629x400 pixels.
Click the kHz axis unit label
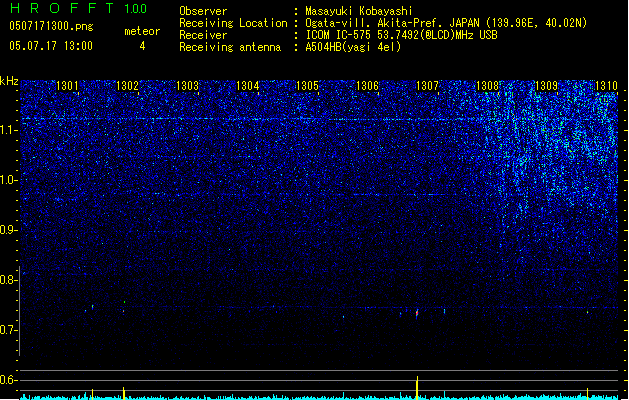click(x=9, y=81)
